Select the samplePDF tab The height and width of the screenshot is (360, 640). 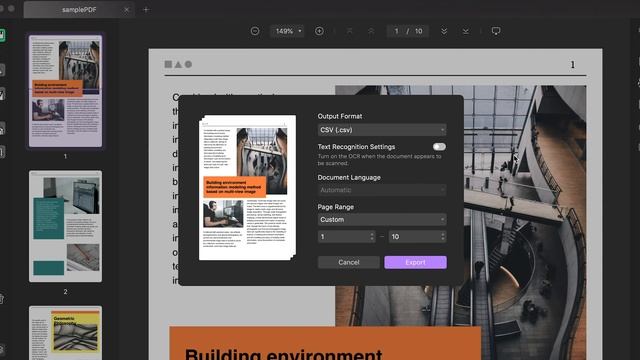(79, 10)
